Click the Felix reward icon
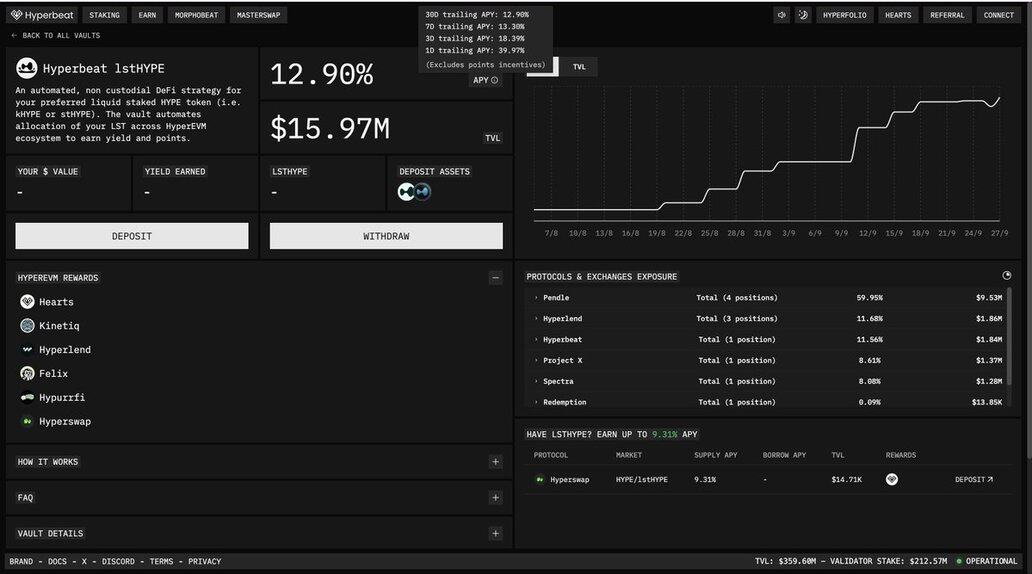The height and width of the screenshot is (574, 1032). pyautogui.click(x=27, y=373)
